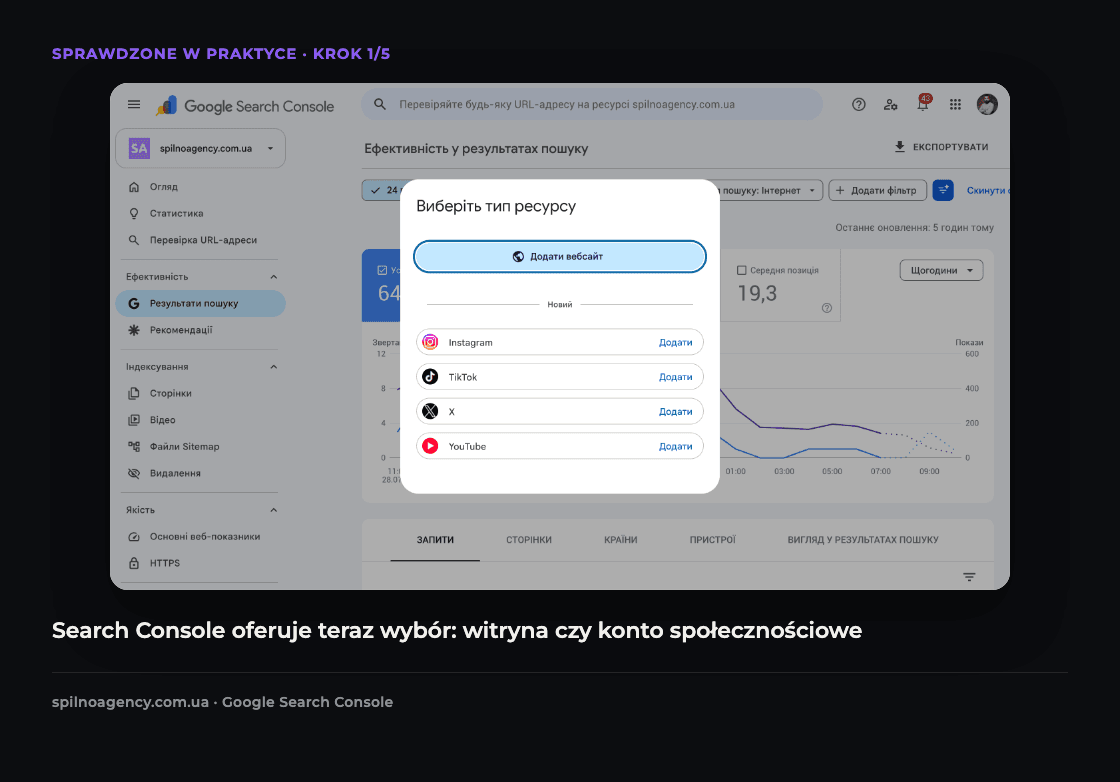
Task: Open Перевірка URL-адреси in sidebar
Action: tap(200, 240)
